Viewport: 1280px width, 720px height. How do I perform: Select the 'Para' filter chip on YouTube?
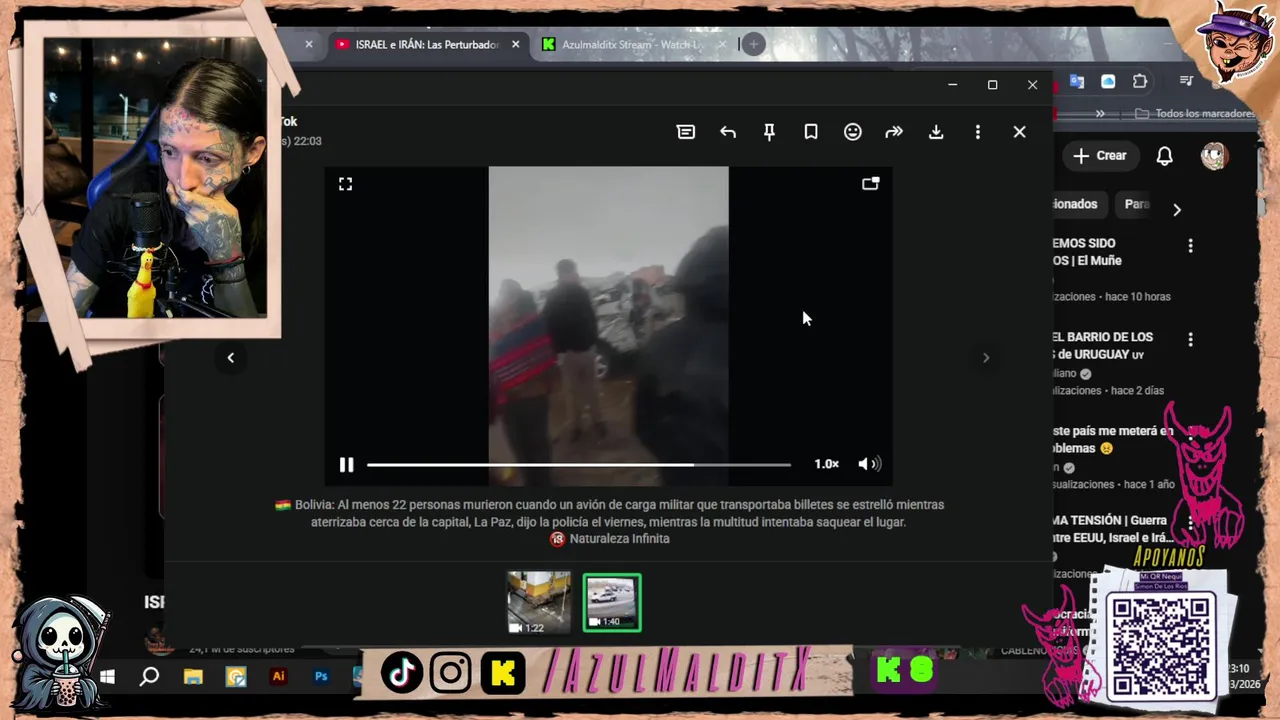click(x=1136, y=204)
